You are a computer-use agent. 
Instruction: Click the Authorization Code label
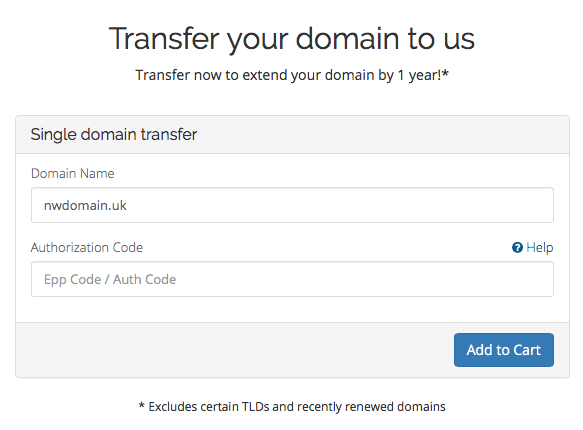tap(87, 248)
